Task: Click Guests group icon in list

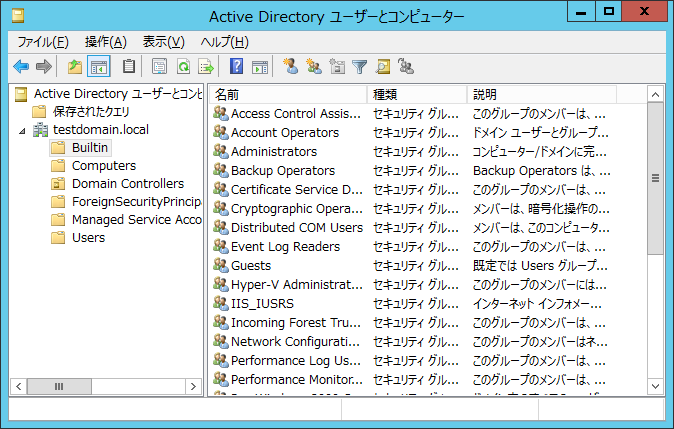Action: tap(221, 265)
